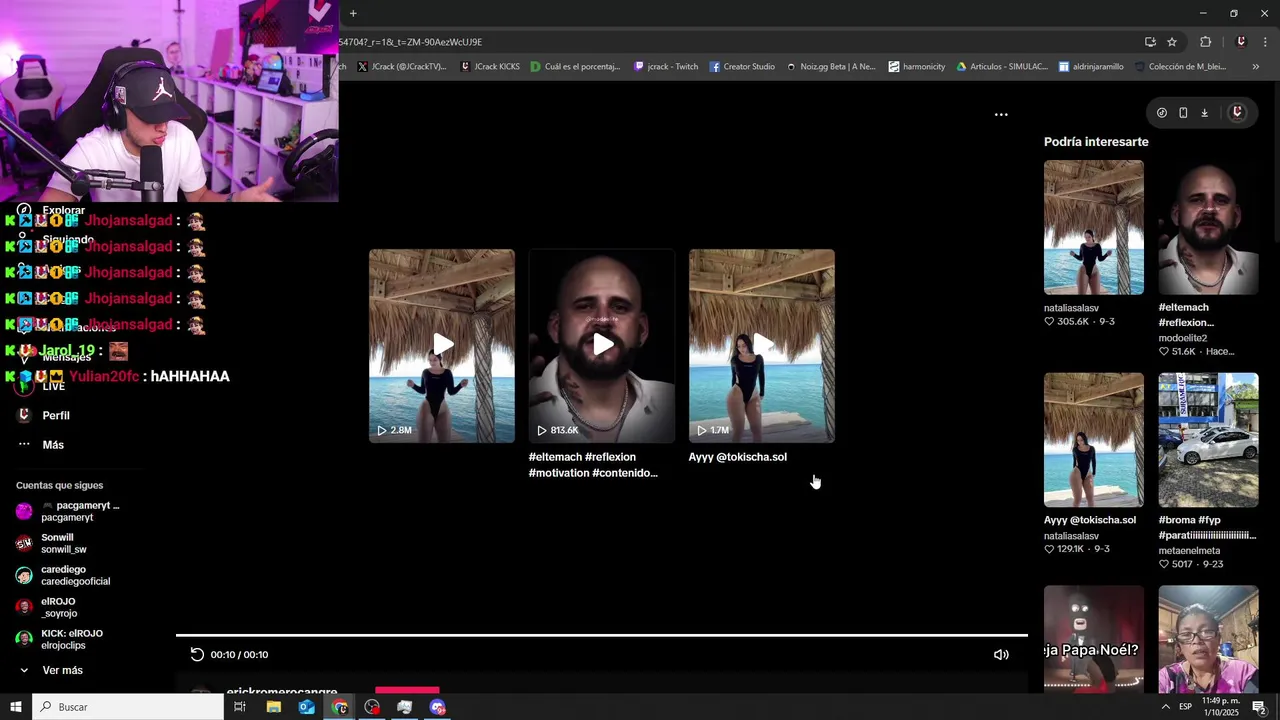Show more bookmarks with the double chevron

(1255, 67)
